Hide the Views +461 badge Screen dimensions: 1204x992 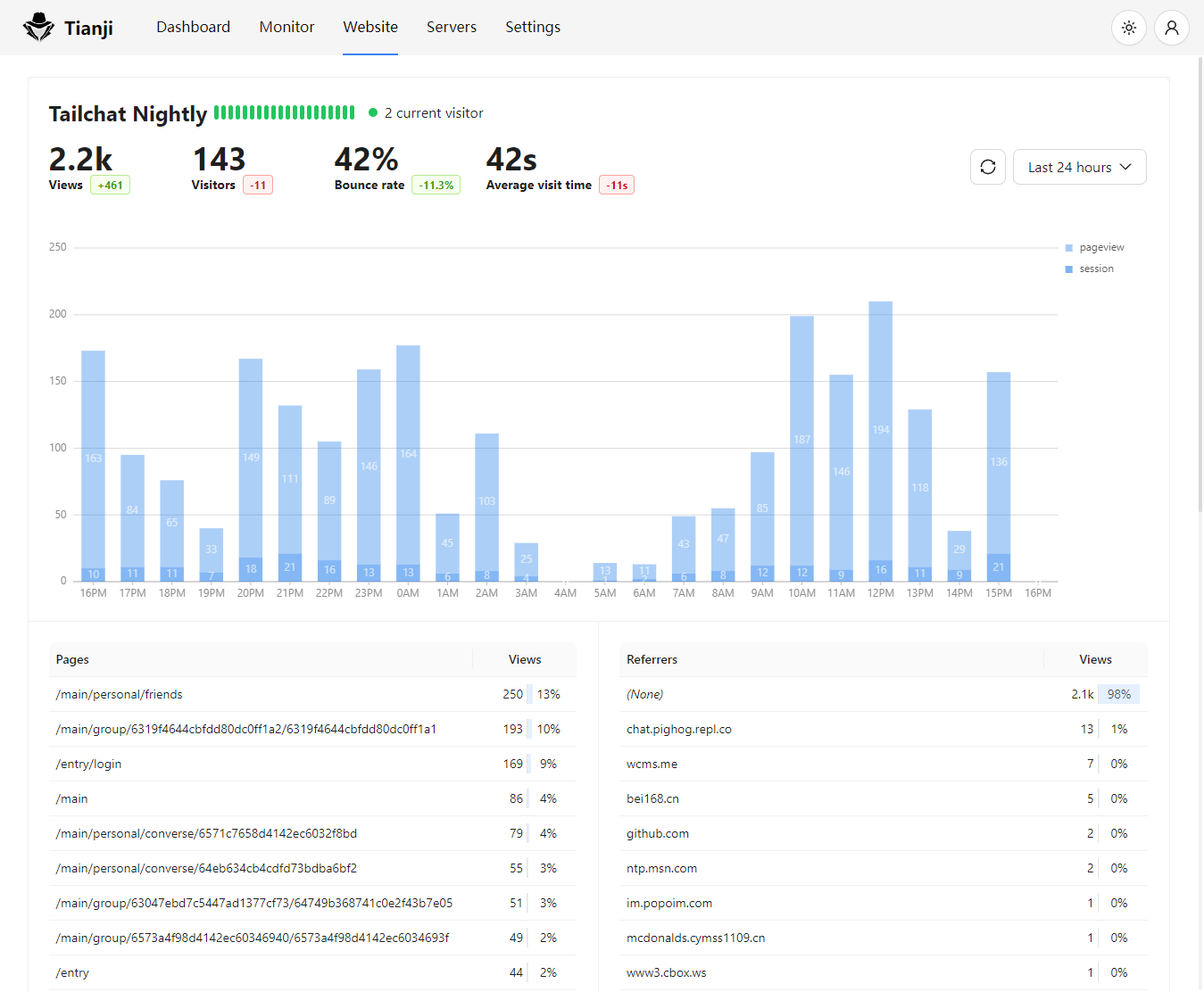click(111, 185)
